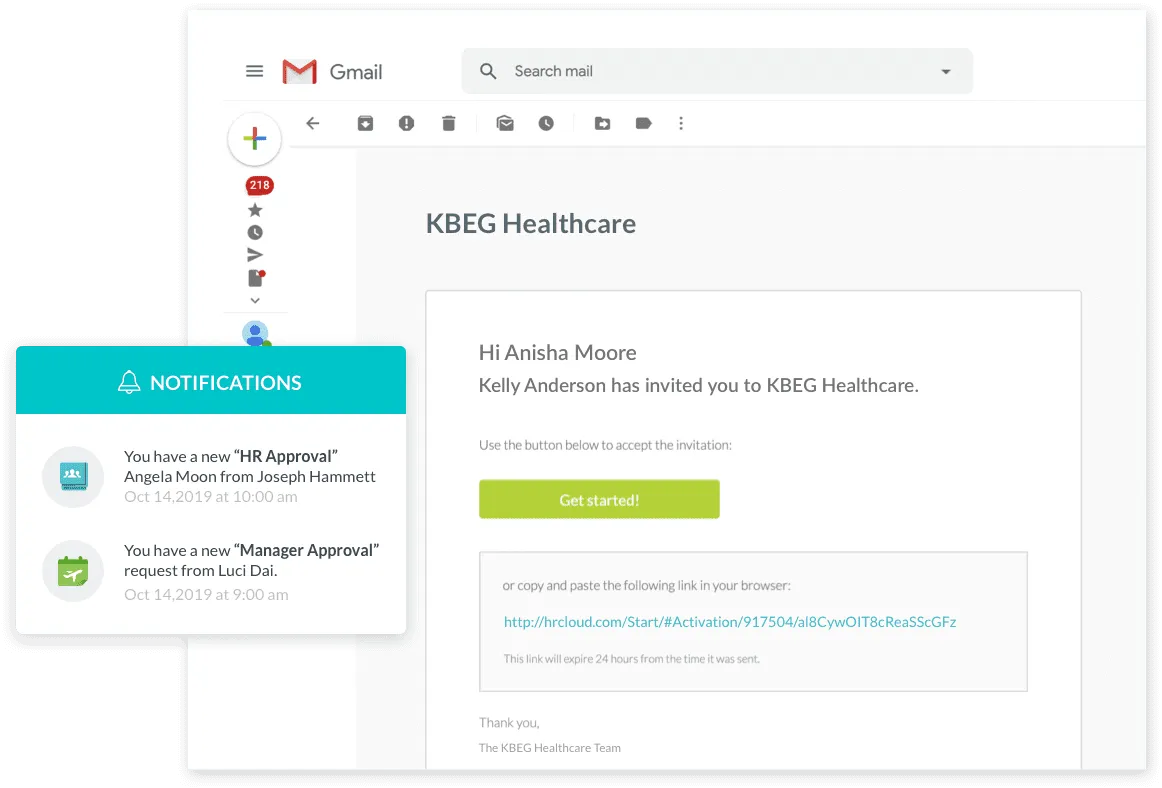
Task: Delete the email via trash icon
Action: click(x=448, y=123)
